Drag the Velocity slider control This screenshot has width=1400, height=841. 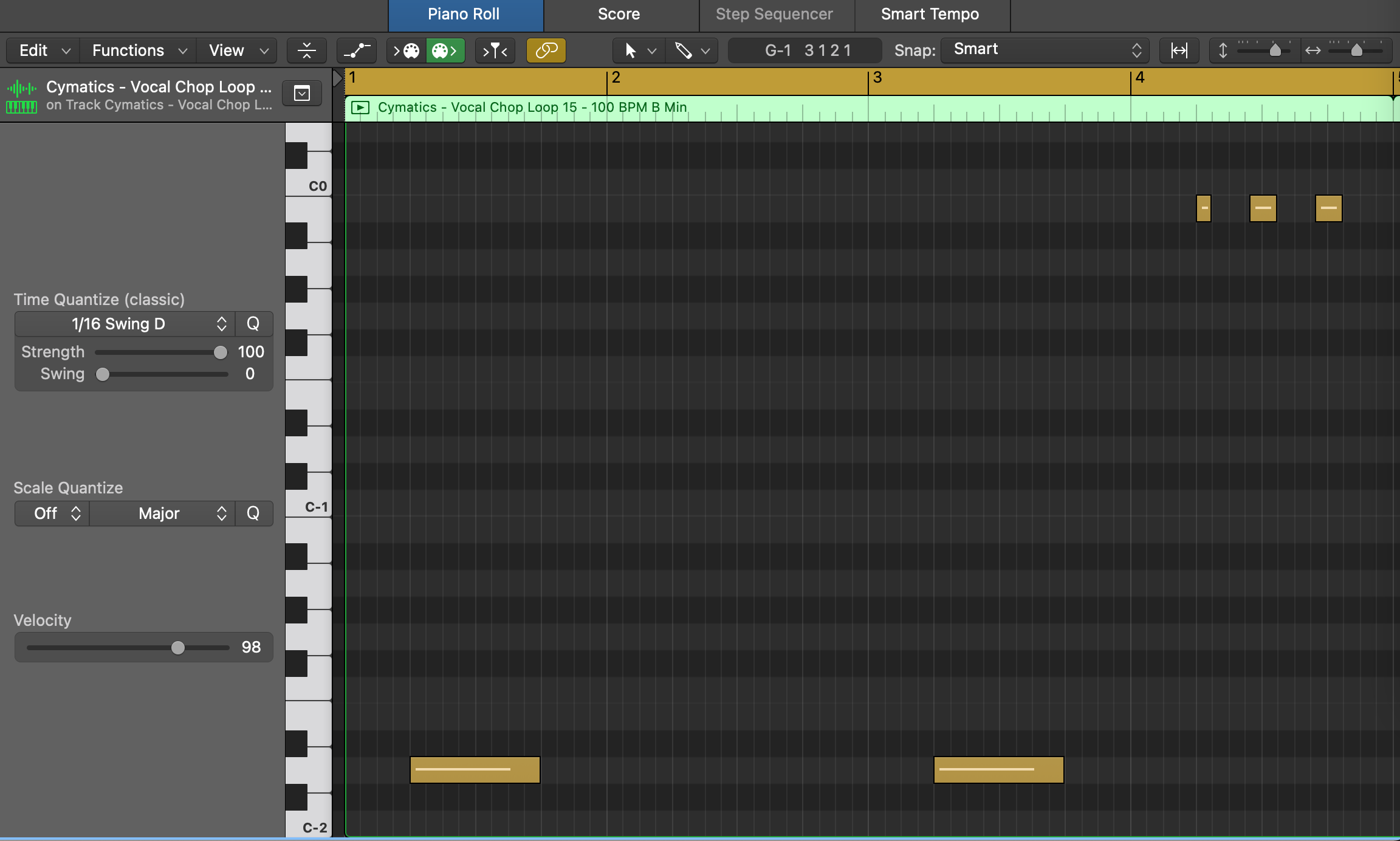[178, 648]
